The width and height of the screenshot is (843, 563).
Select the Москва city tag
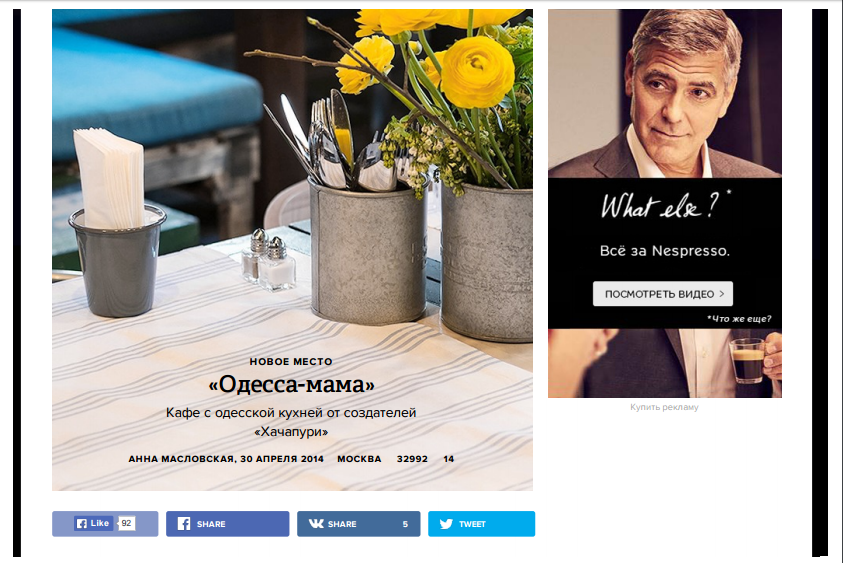359,459
